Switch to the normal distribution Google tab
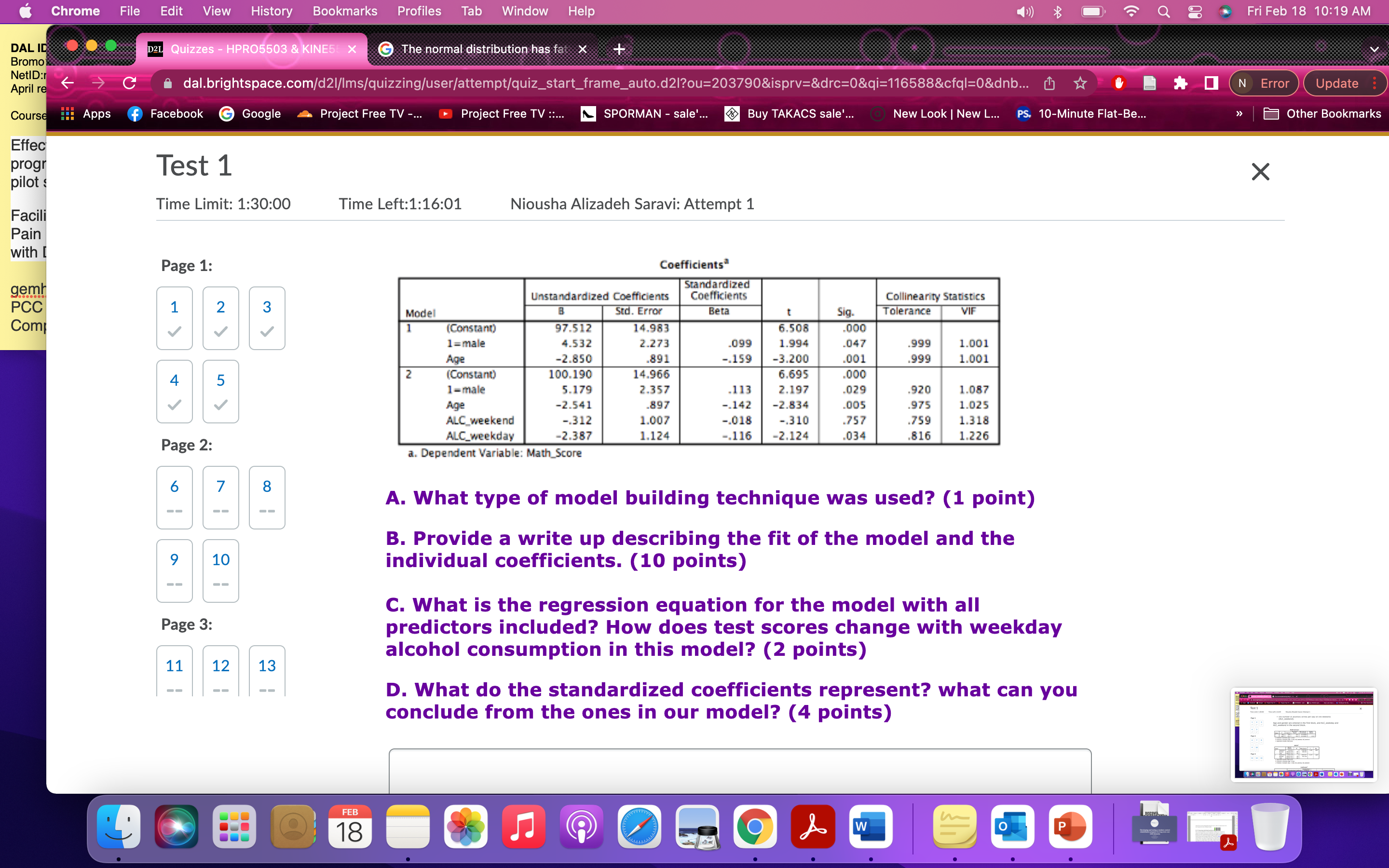The image size is (1389, 868). pos(482,49)
